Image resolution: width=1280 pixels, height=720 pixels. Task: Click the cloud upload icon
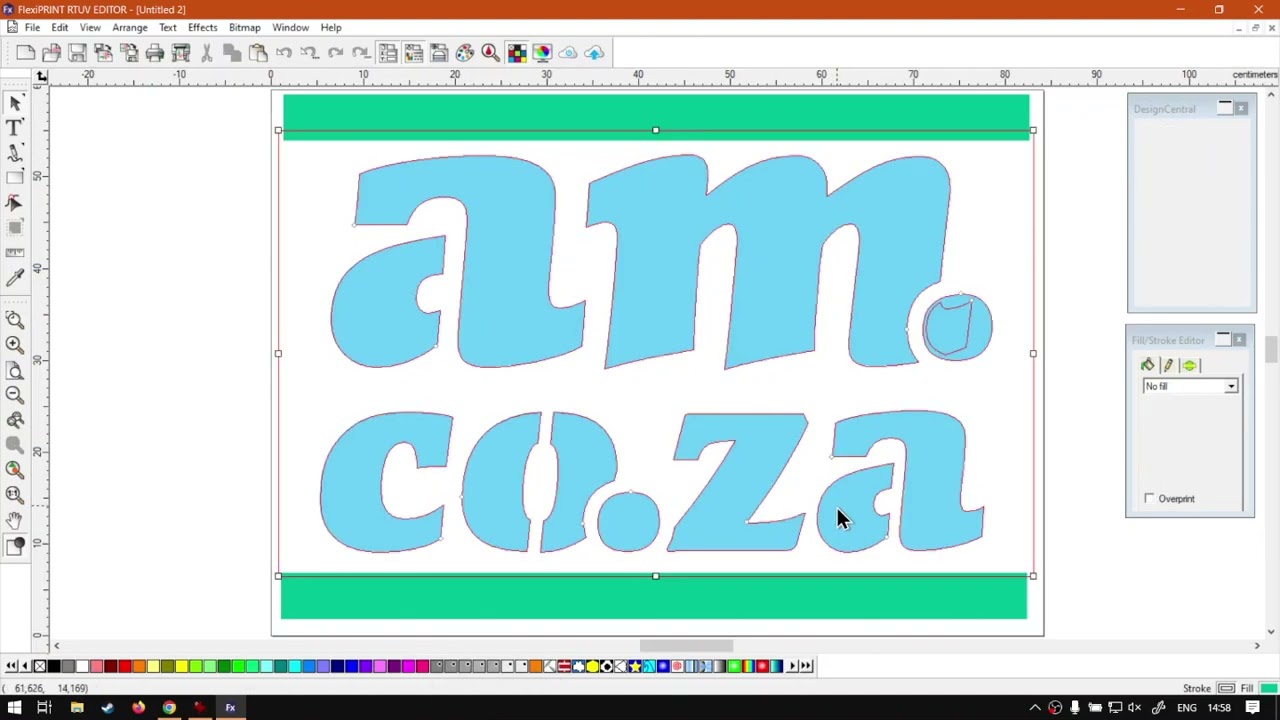(594, 53)
